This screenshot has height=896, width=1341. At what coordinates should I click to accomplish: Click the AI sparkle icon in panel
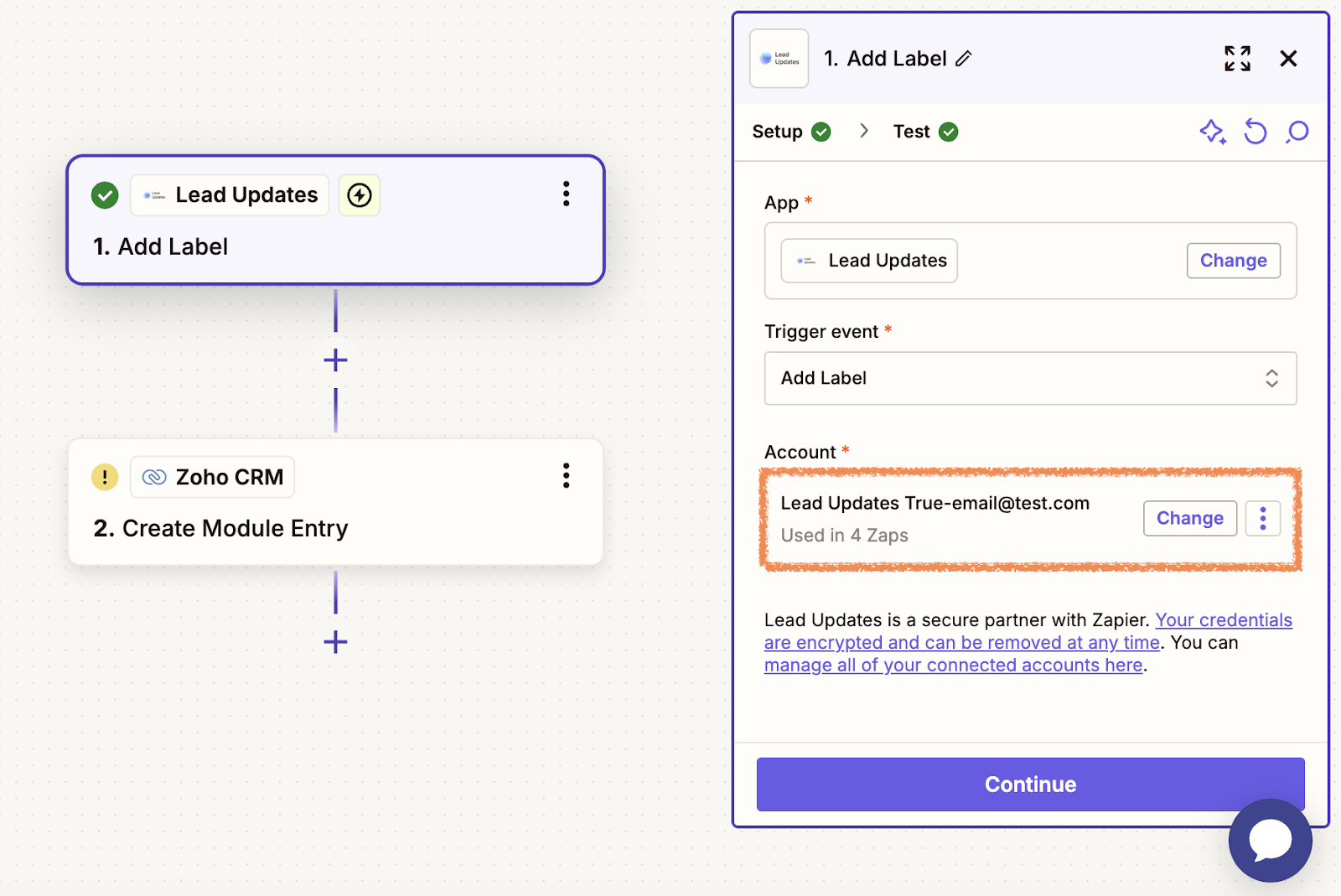point(1212,132)
